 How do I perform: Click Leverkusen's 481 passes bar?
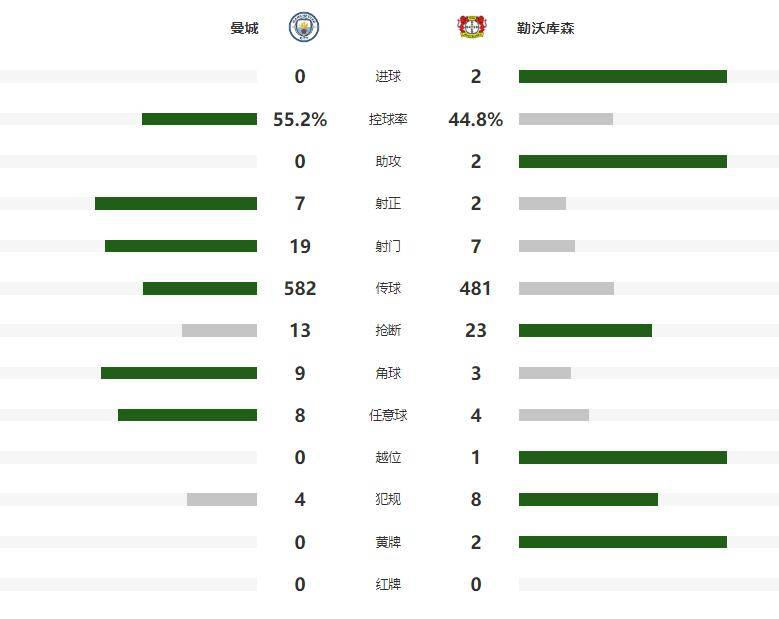[x=566, y=289]
